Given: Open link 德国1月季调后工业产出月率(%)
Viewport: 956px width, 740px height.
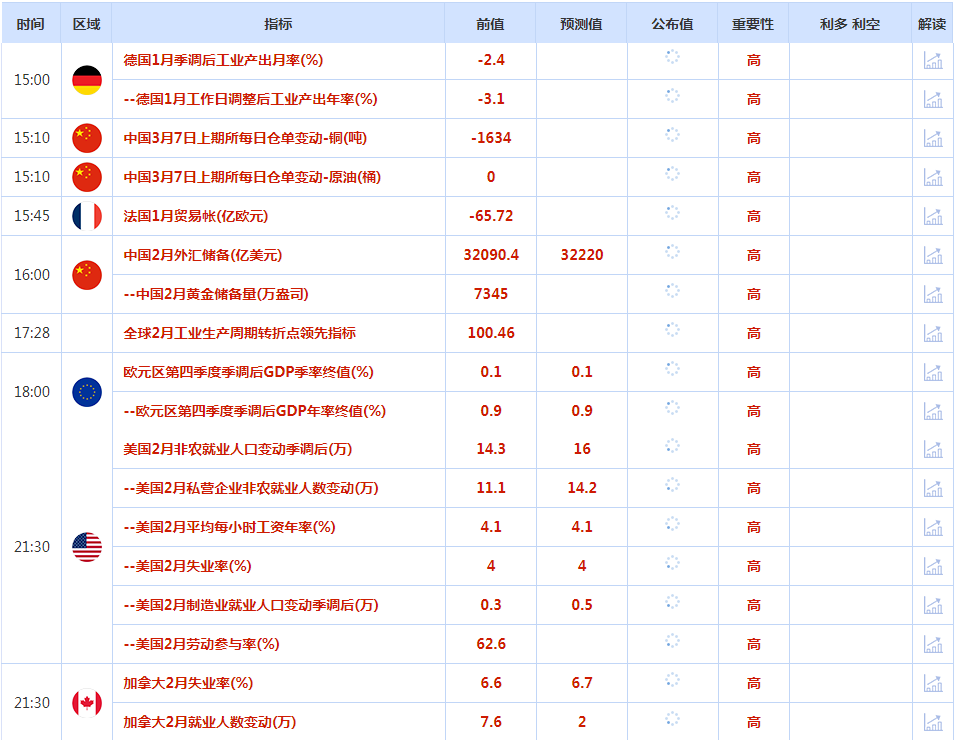Looking at the screenshot, I should tap(223, 60).
